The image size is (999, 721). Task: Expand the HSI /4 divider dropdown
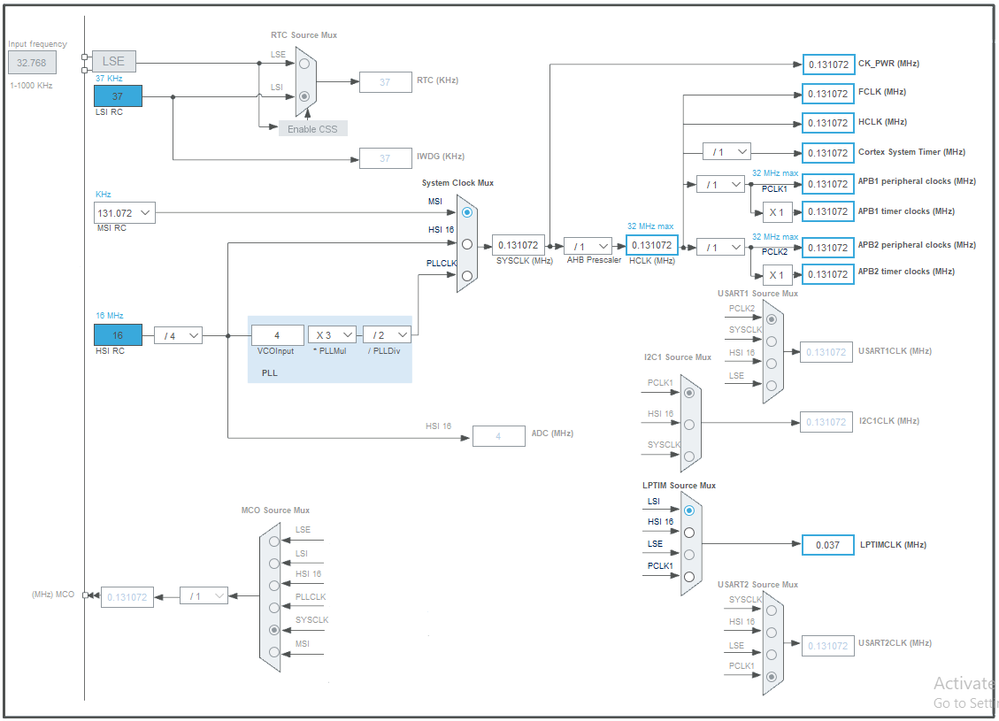click(178, 335)
